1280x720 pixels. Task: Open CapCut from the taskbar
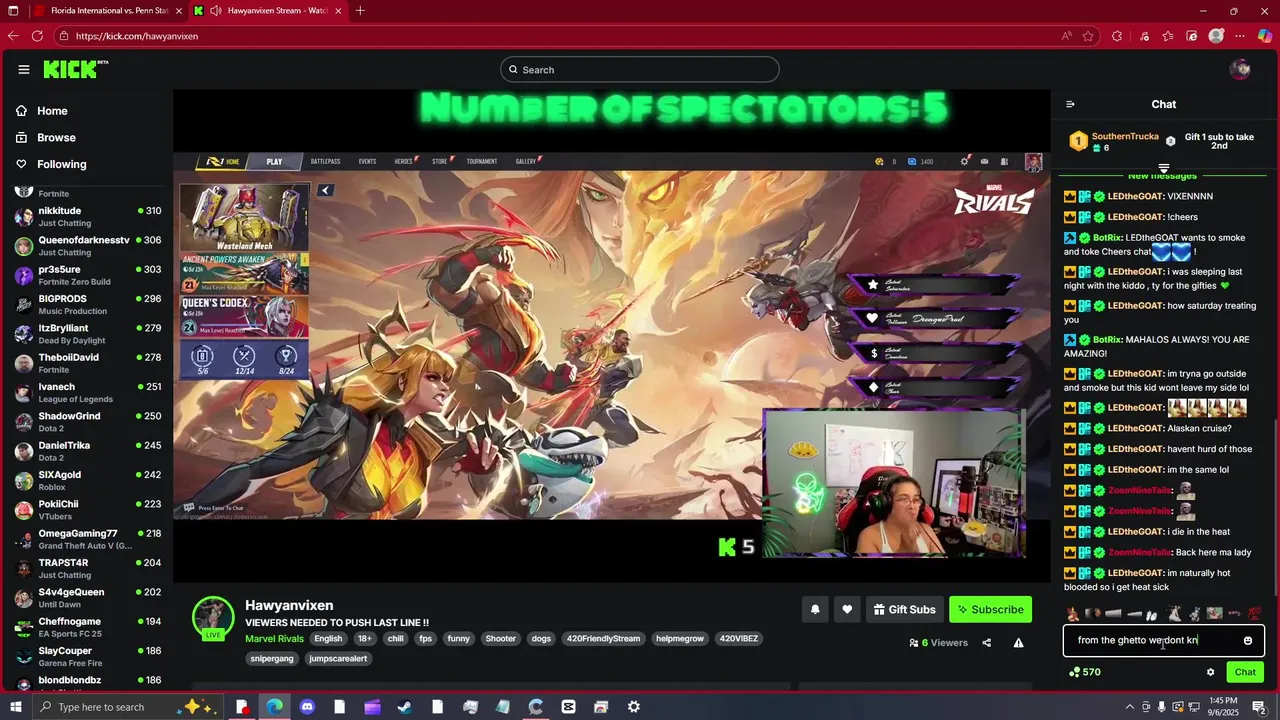568,707
